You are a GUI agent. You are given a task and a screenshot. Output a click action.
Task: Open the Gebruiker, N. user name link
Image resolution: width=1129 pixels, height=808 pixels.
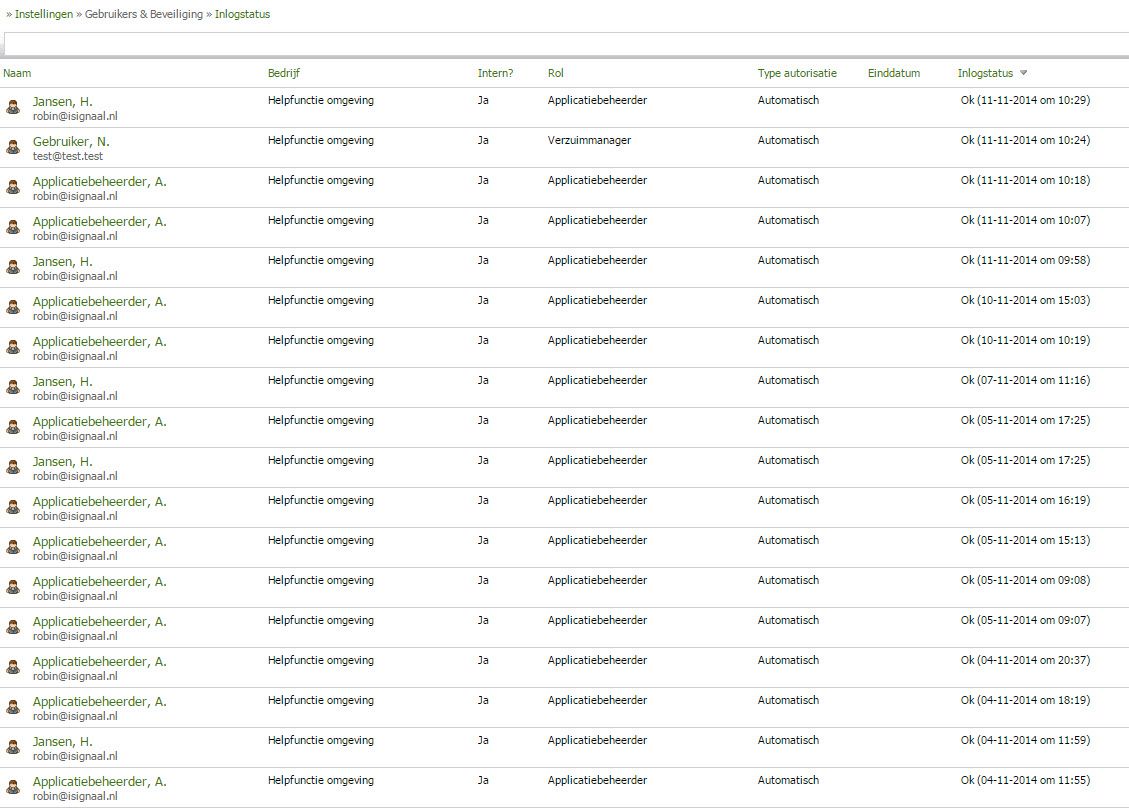tap(71, 141)
